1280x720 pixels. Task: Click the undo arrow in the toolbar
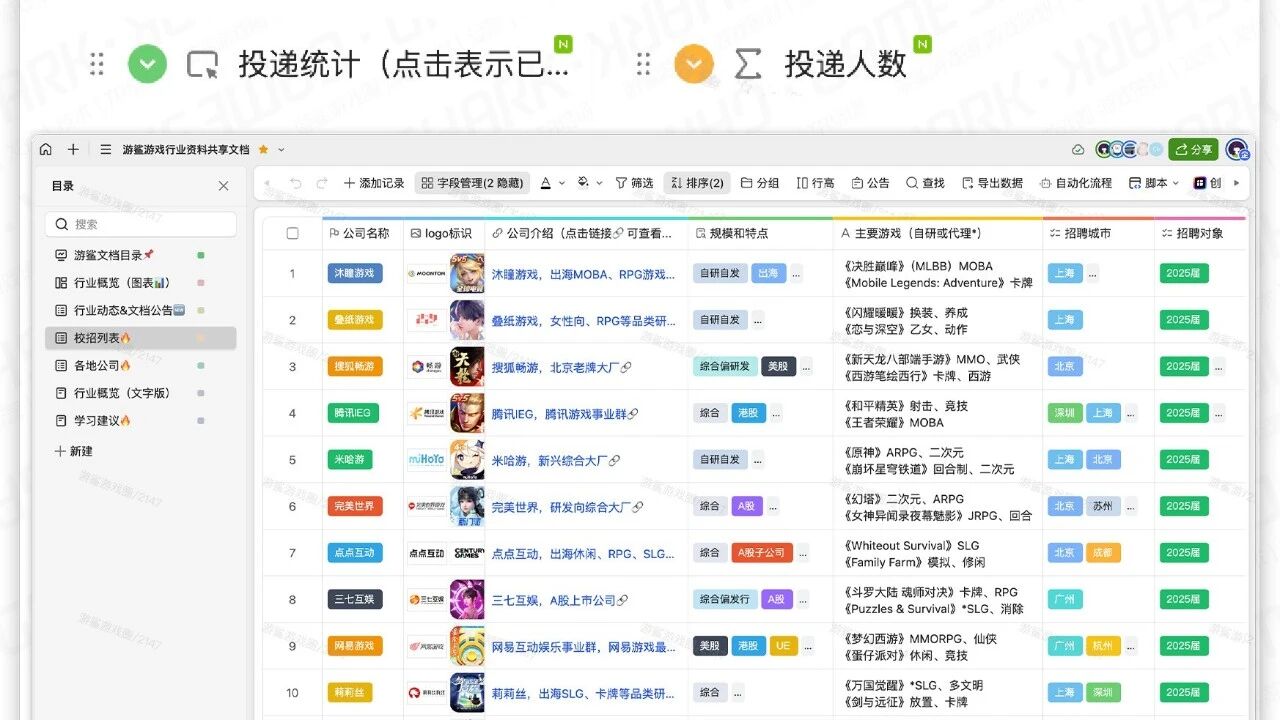(295, 183)
